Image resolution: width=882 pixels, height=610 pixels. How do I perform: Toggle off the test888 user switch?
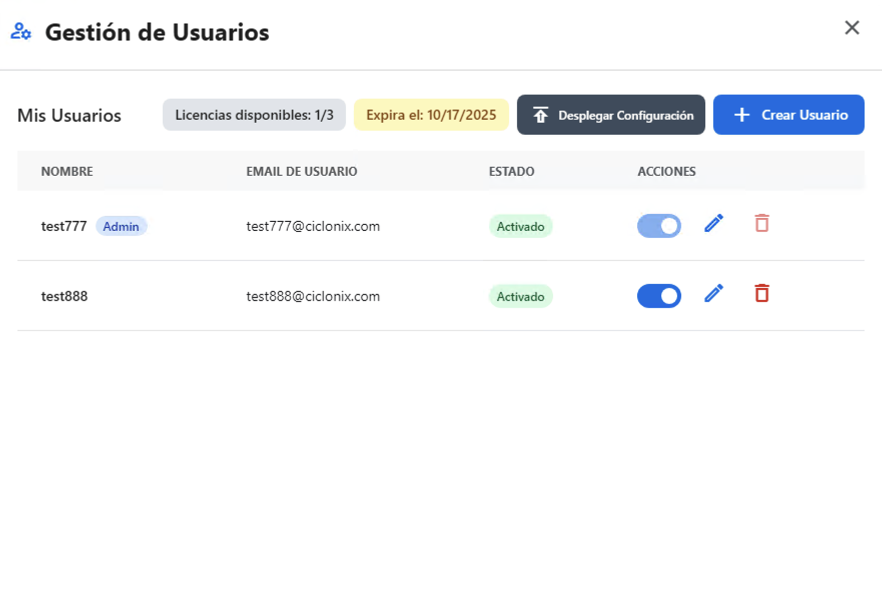coord(659,296)
